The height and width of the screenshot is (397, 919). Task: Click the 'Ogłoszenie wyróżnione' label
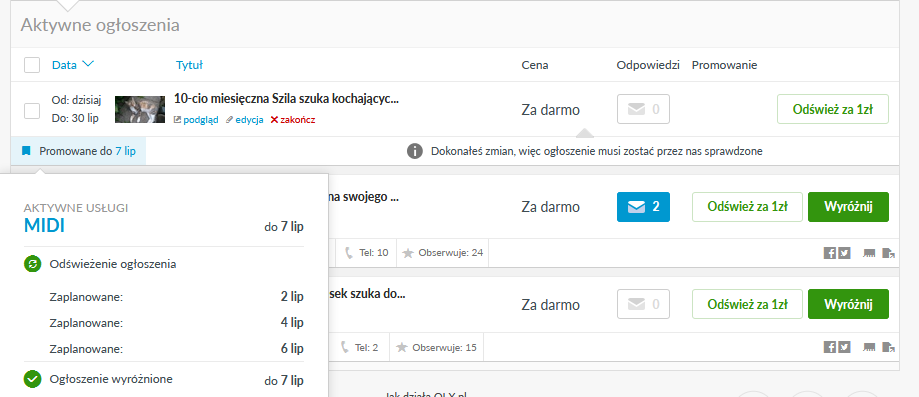(x=111, y=379)
